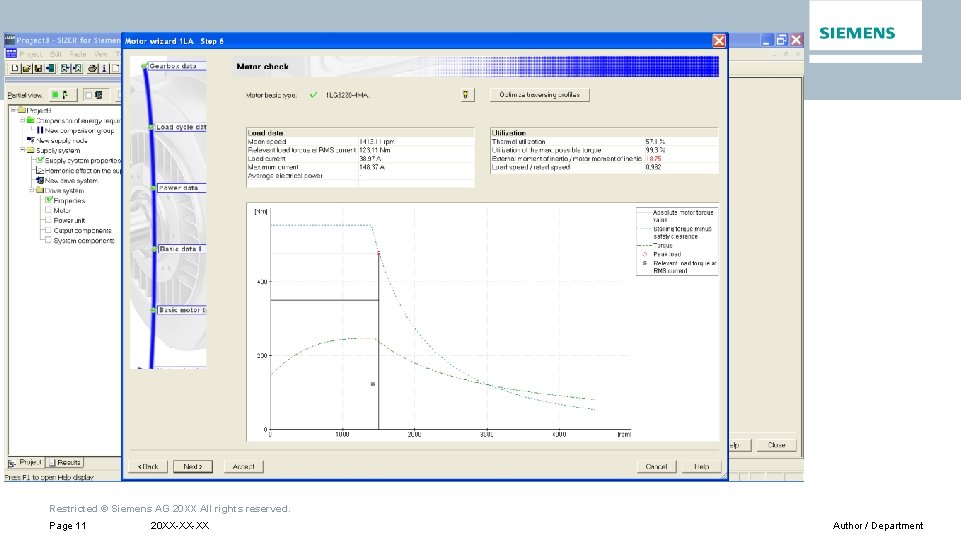Close the Motor wizard dialog

coord(718,40)
